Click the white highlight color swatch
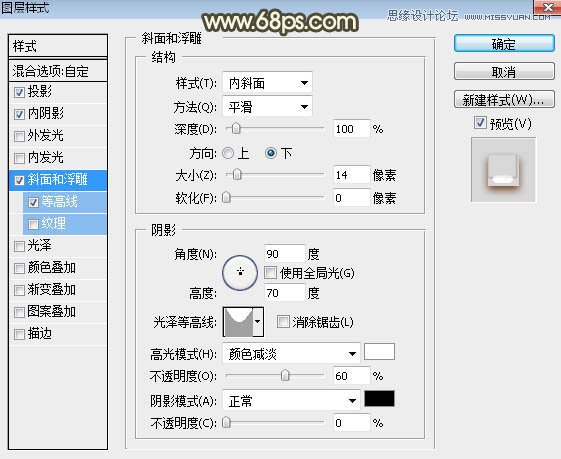Viewport: 561px width, 459px height. 379,352
